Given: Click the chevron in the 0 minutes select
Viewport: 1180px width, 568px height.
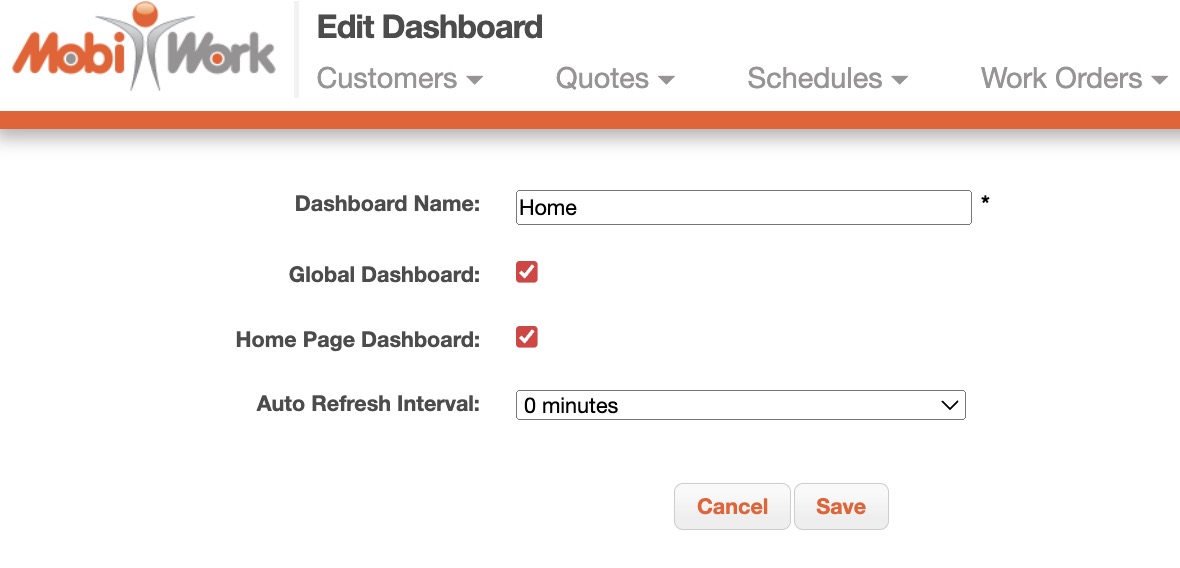Looking at the screenshot, I should point(950,405).
